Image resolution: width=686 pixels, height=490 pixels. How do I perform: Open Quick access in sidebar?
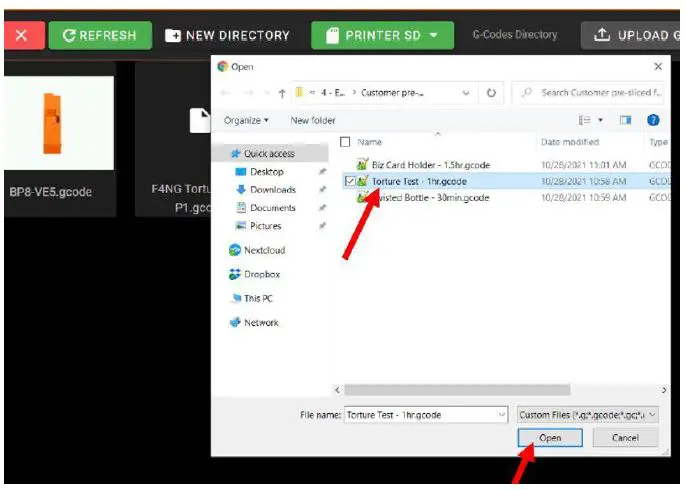coord(269,154)
